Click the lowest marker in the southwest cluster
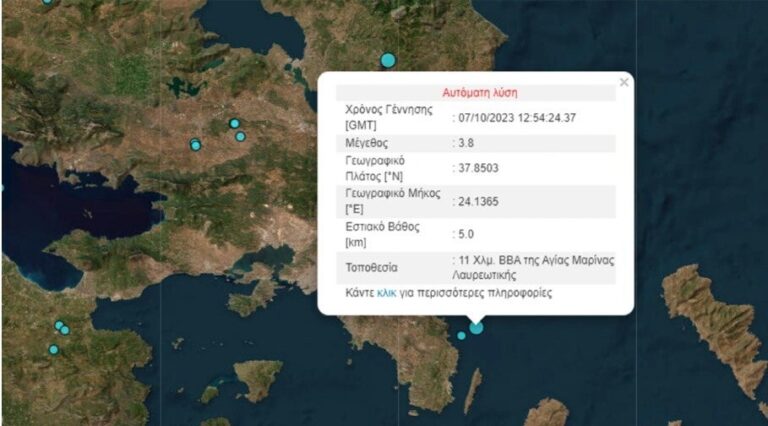Screen dimensions: 768x426 53,350
